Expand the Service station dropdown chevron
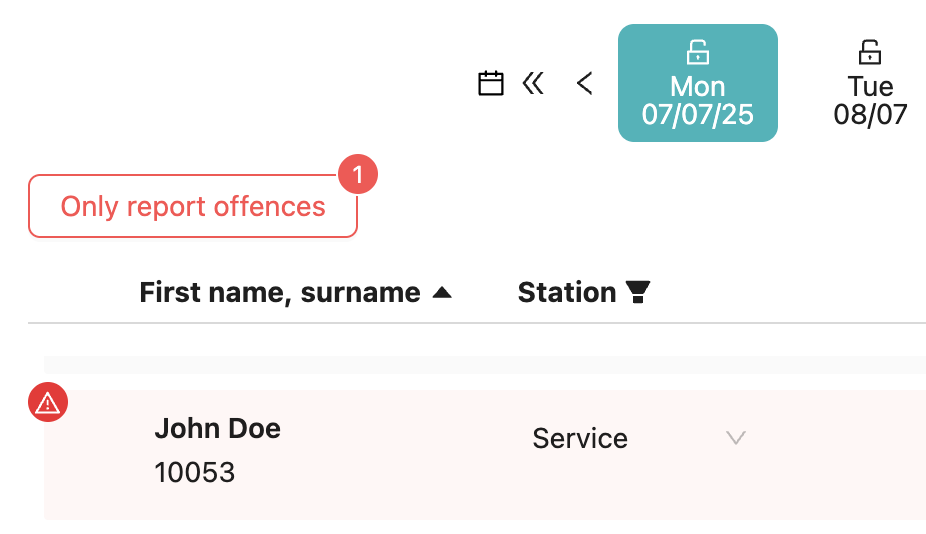The width and height of the screenshot is (926, 534). click(736, 438)
